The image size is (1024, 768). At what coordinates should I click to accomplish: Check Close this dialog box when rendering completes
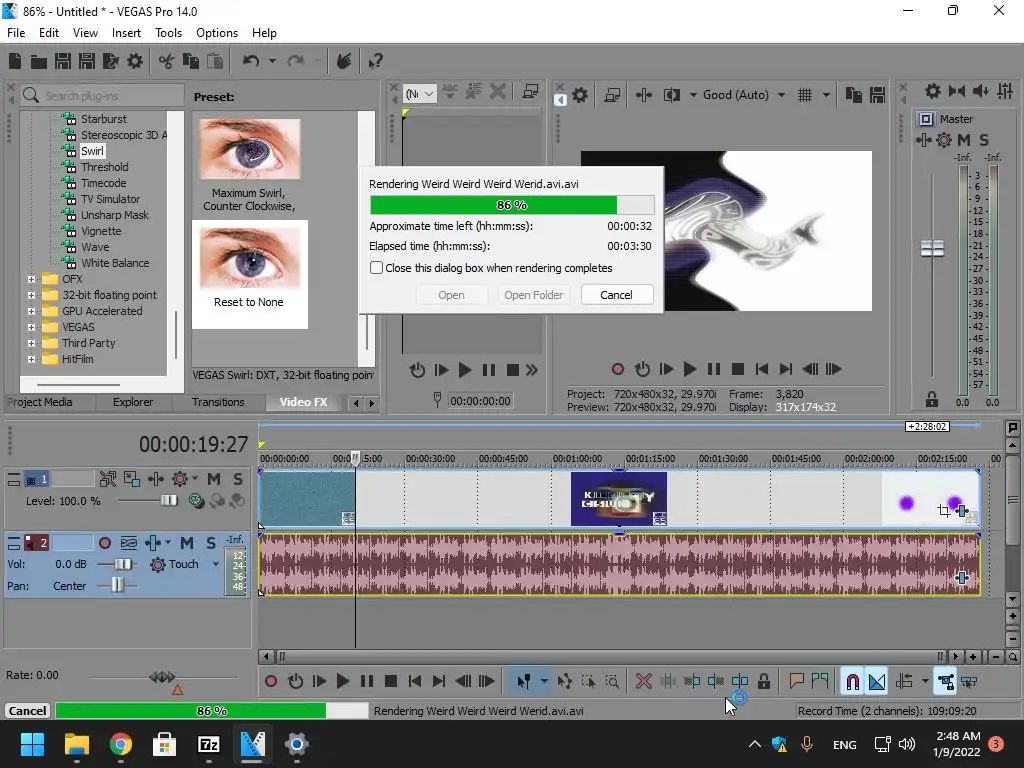tap(376, 268)
